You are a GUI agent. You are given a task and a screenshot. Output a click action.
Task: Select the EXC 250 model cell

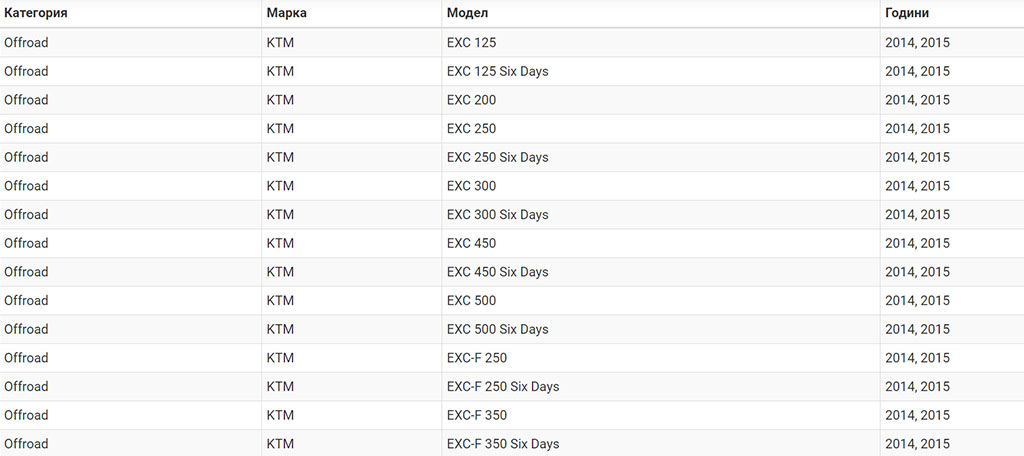click(661, 129)
